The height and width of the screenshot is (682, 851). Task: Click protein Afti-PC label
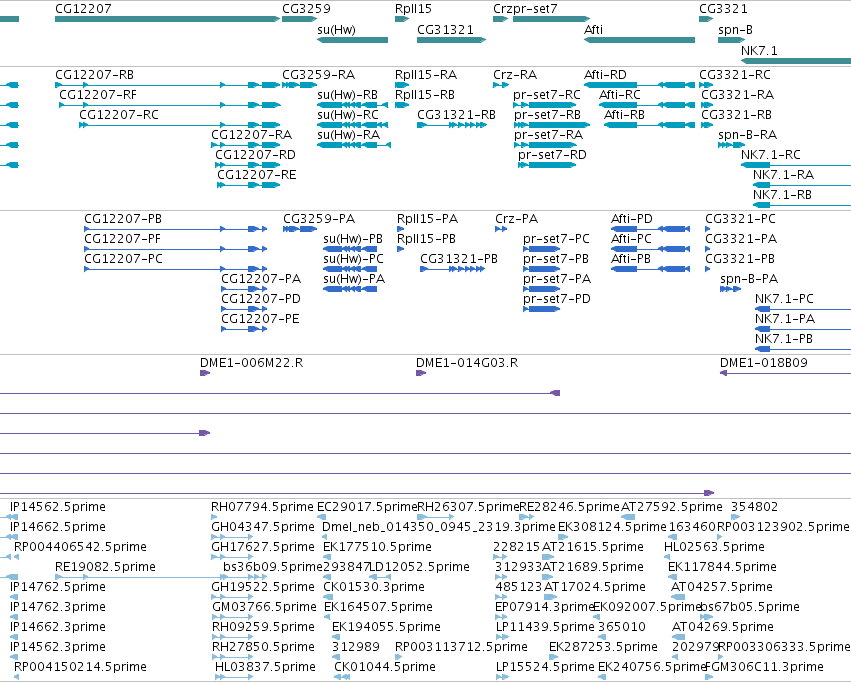[x=631, y=239]
